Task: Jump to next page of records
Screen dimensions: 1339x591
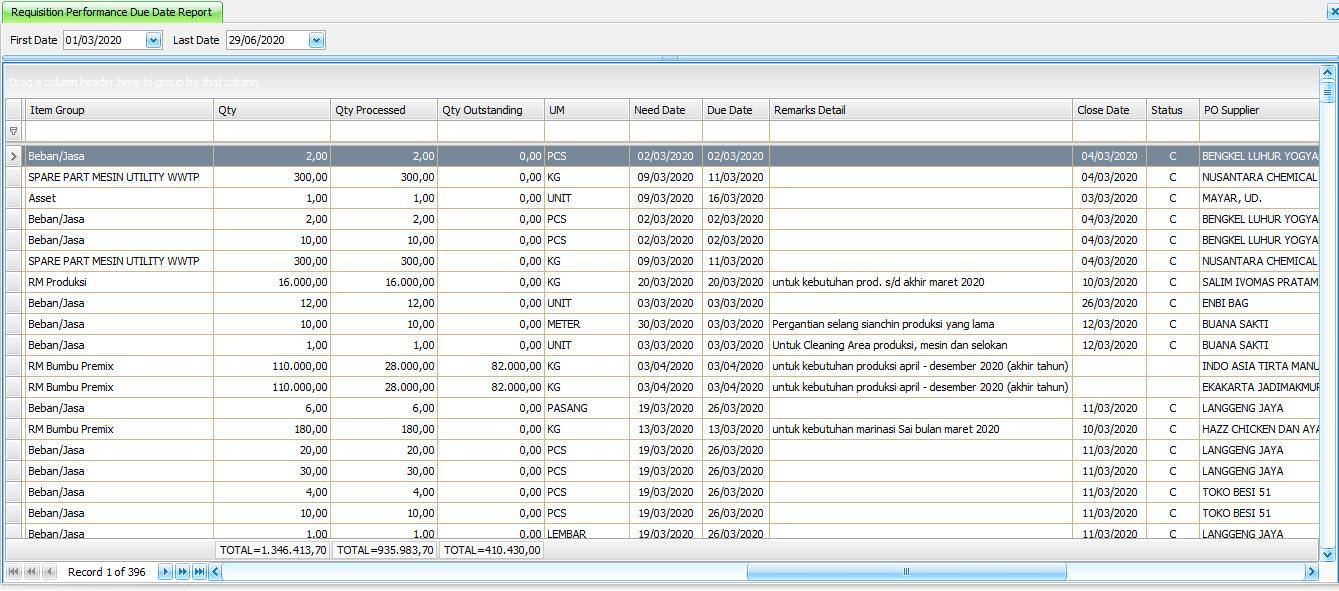Action: pyautogui.click(x=182, y=572)
